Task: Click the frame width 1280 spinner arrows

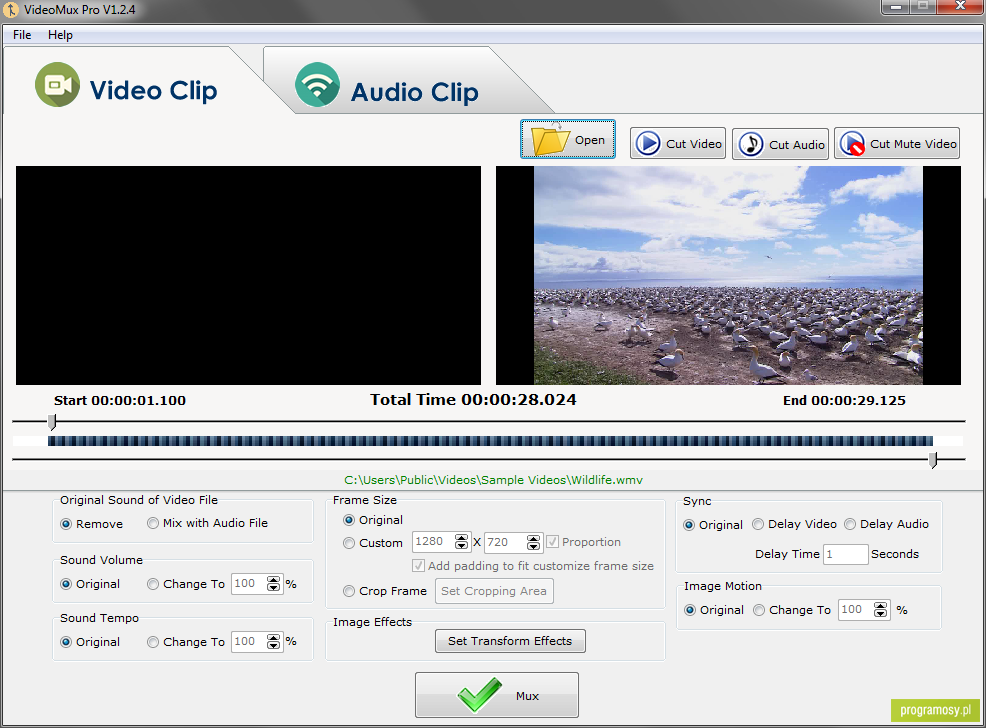Action: 462,542
